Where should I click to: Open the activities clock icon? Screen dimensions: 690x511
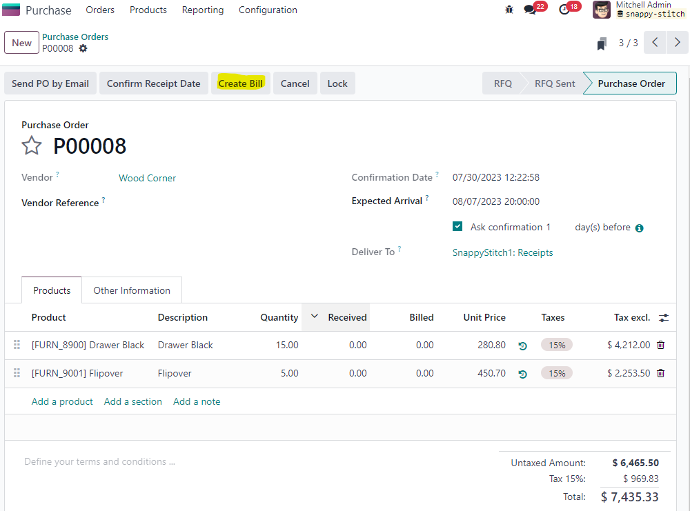(x=564, y=9)
